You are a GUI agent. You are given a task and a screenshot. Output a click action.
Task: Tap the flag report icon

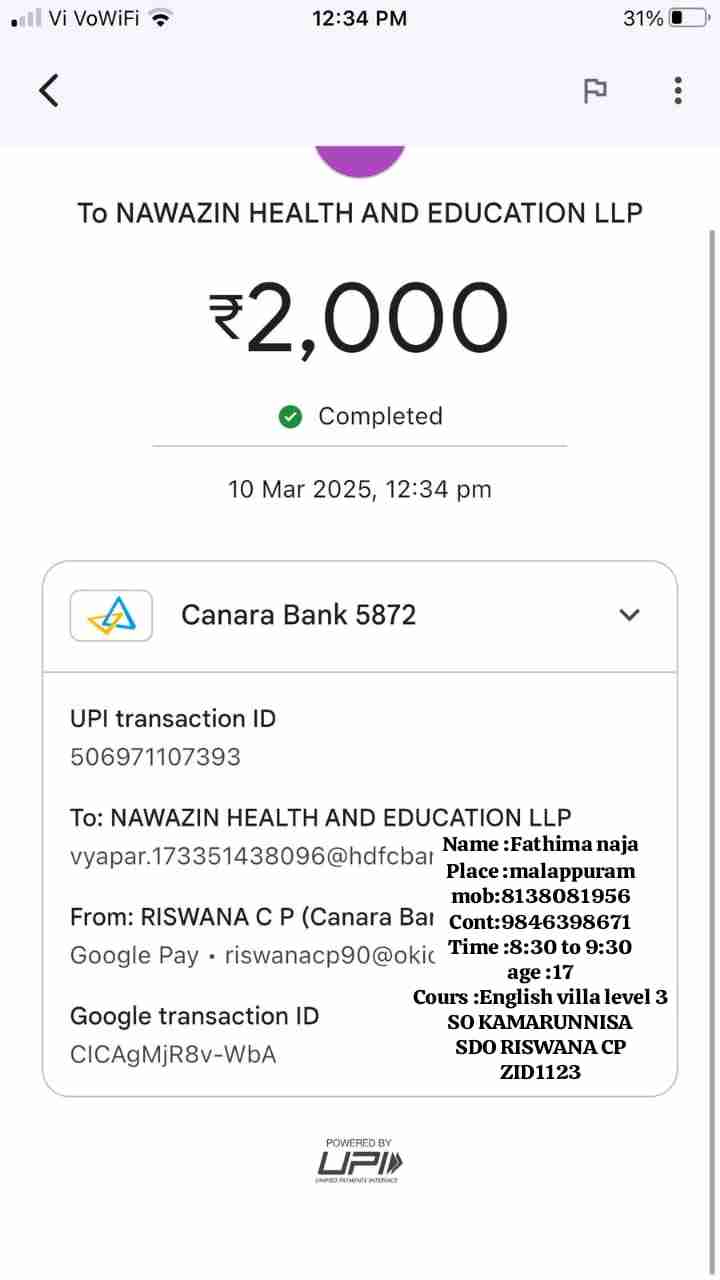click(595, 91)
